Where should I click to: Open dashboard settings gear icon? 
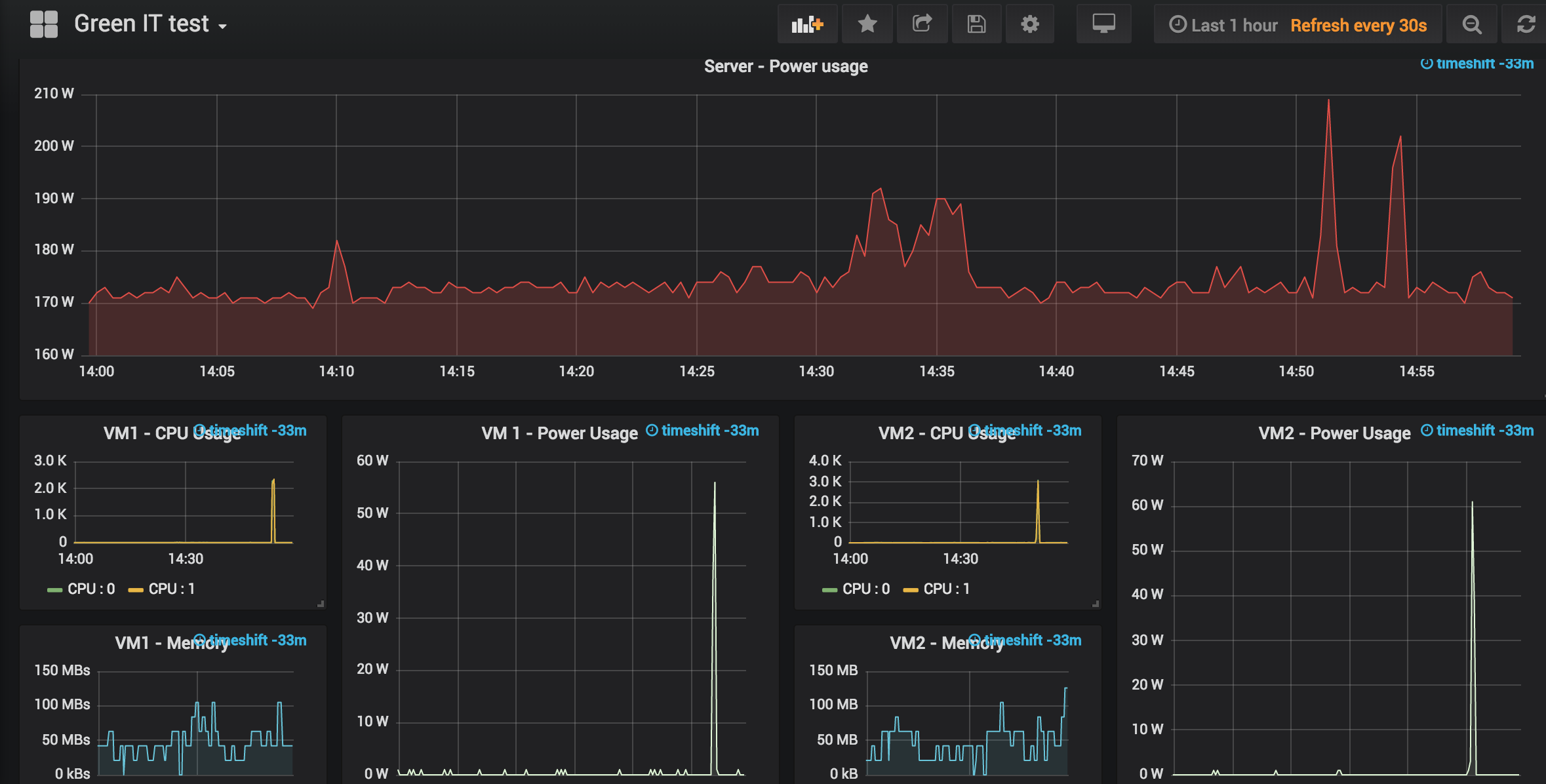(1029, 24)
